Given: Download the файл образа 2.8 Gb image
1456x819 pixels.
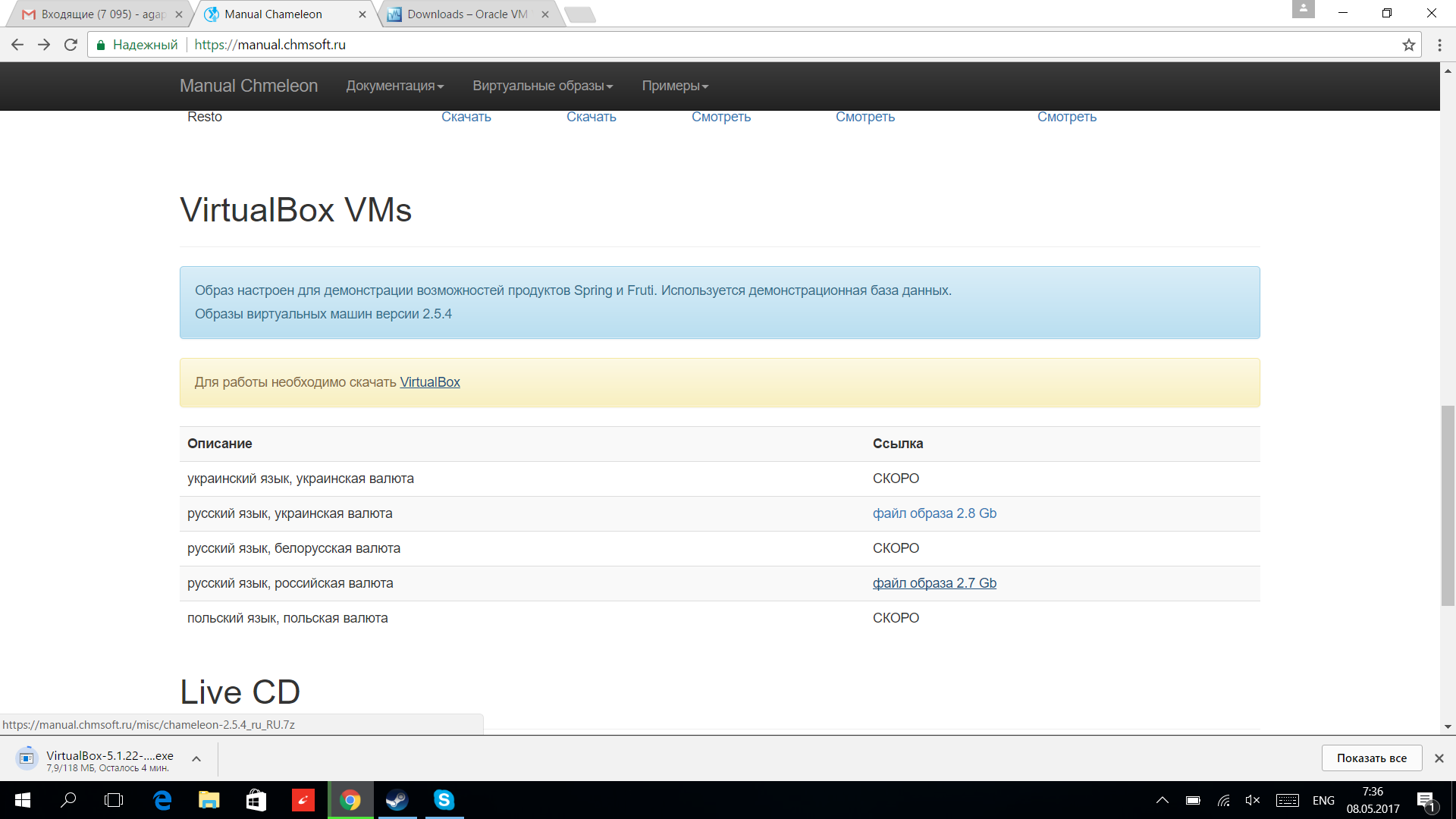Looking at the screenshot, I should pyautogui.click(x=934, y=513).
